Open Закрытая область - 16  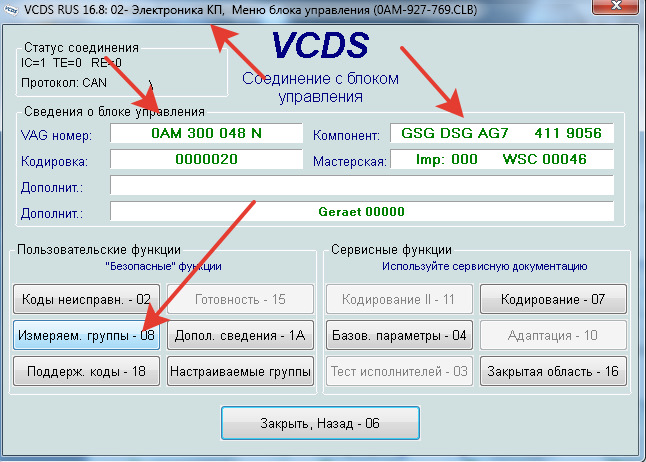pos(553,371)
